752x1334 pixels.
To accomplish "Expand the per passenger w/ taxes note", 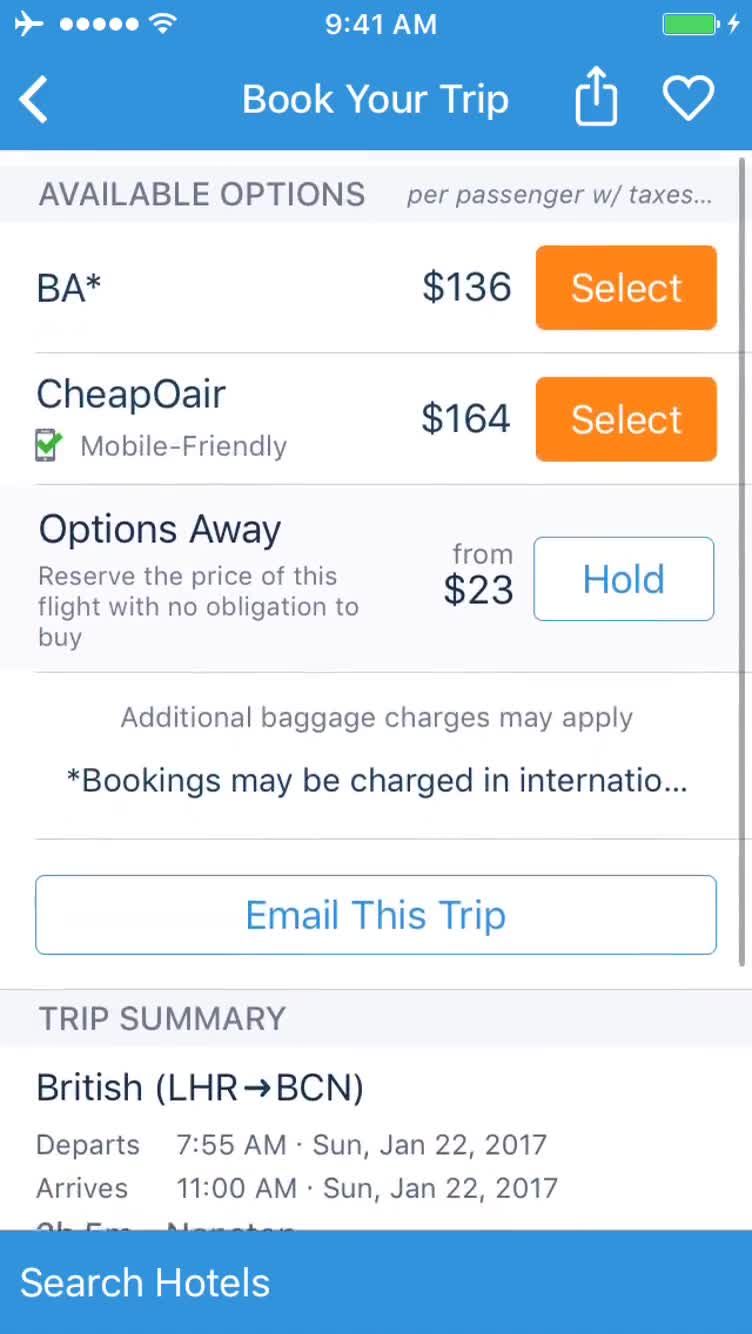I will point(559,195).
